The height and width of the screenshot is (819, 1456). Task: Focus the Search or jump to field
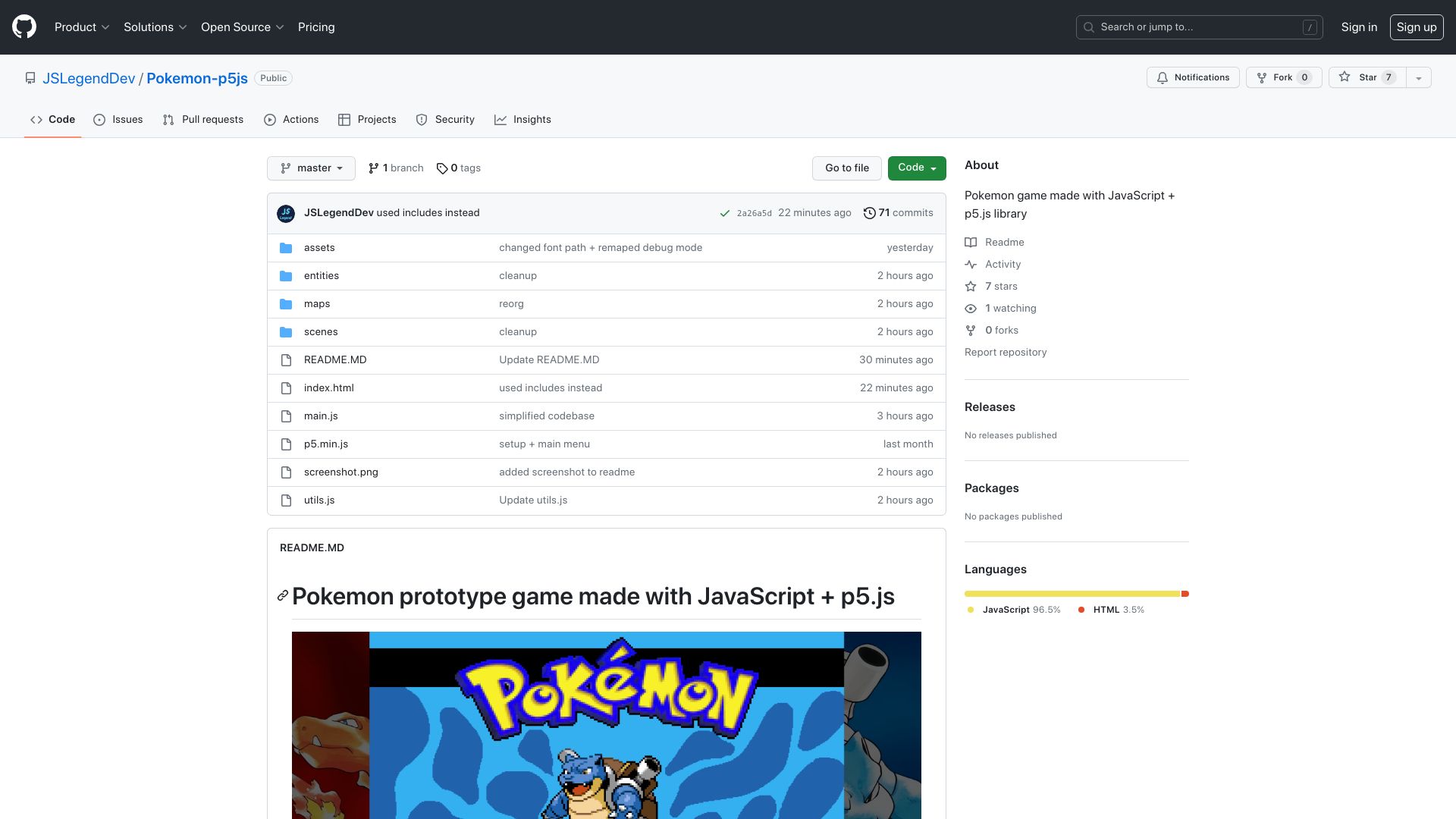point(1199,27)
